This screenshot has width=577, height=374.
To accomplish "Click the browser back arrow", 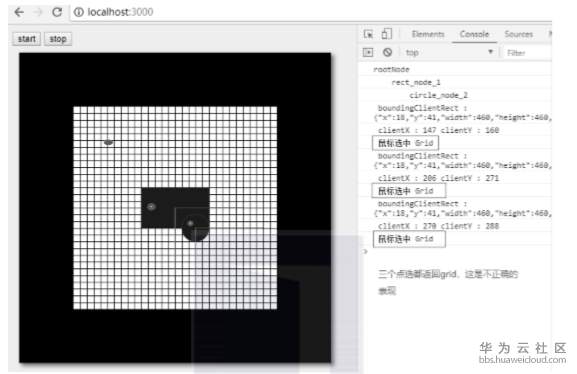I will click(19, 12).
